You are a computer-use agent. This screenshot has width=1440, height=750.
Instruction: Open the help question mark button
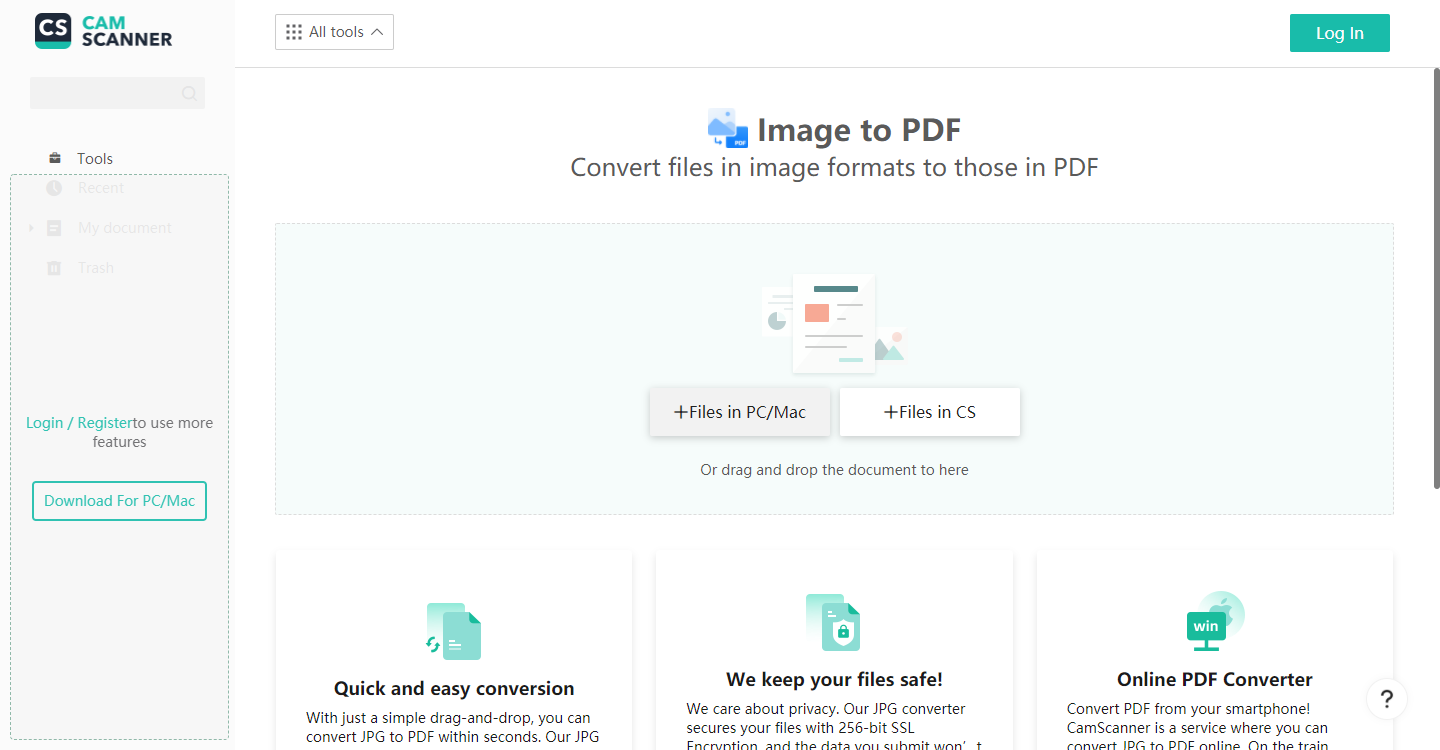click(1386, 699)
